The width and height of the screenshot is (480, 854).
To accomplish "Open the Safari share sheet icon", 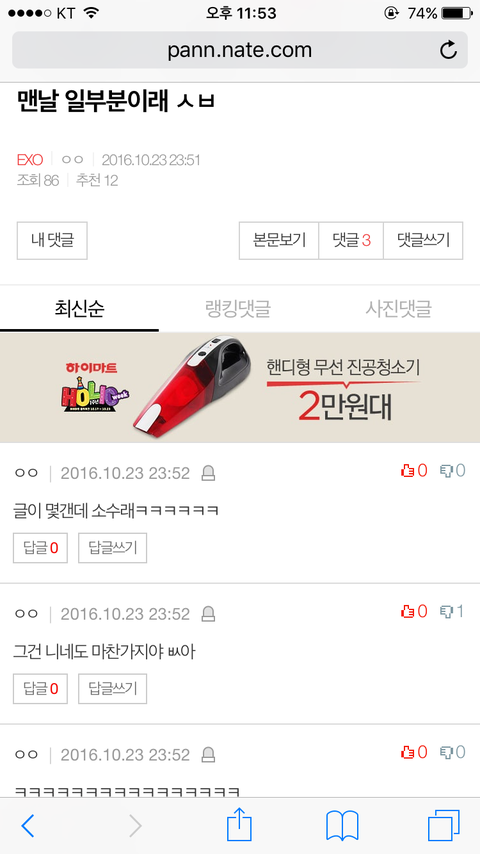I will [239, 825].
